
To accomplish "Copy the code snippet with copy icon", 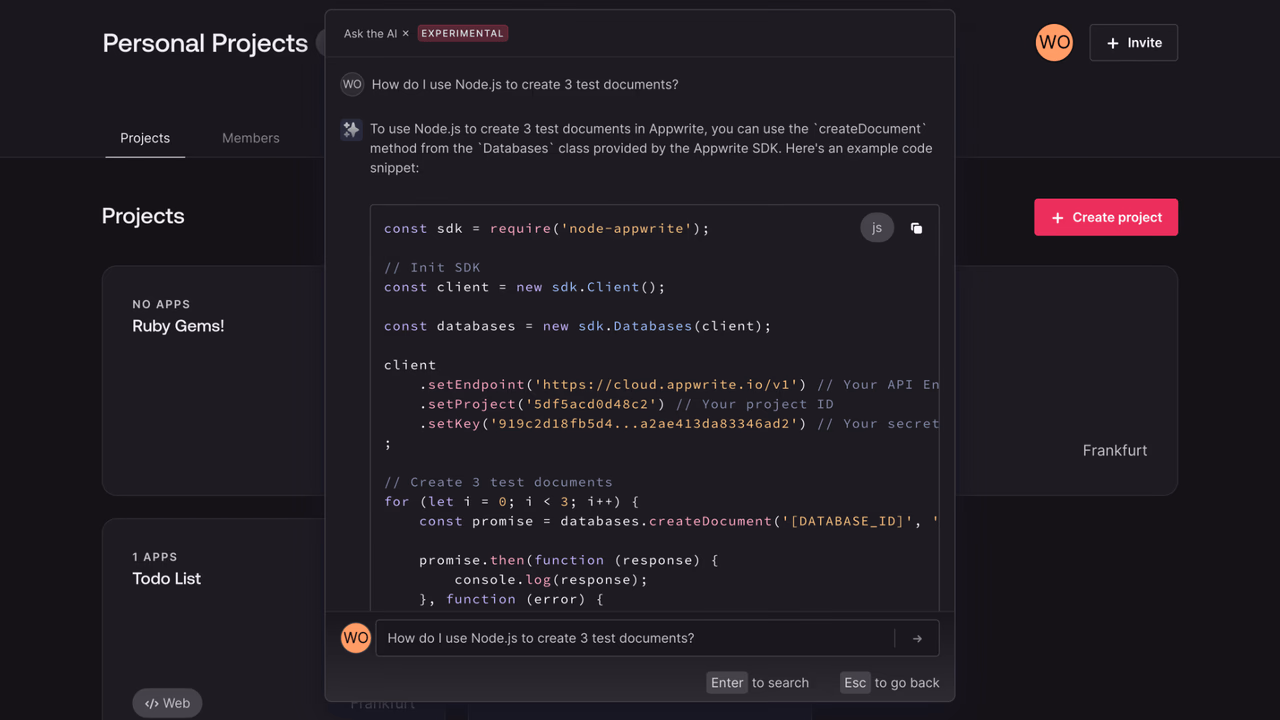I will (x=916, y=228).
